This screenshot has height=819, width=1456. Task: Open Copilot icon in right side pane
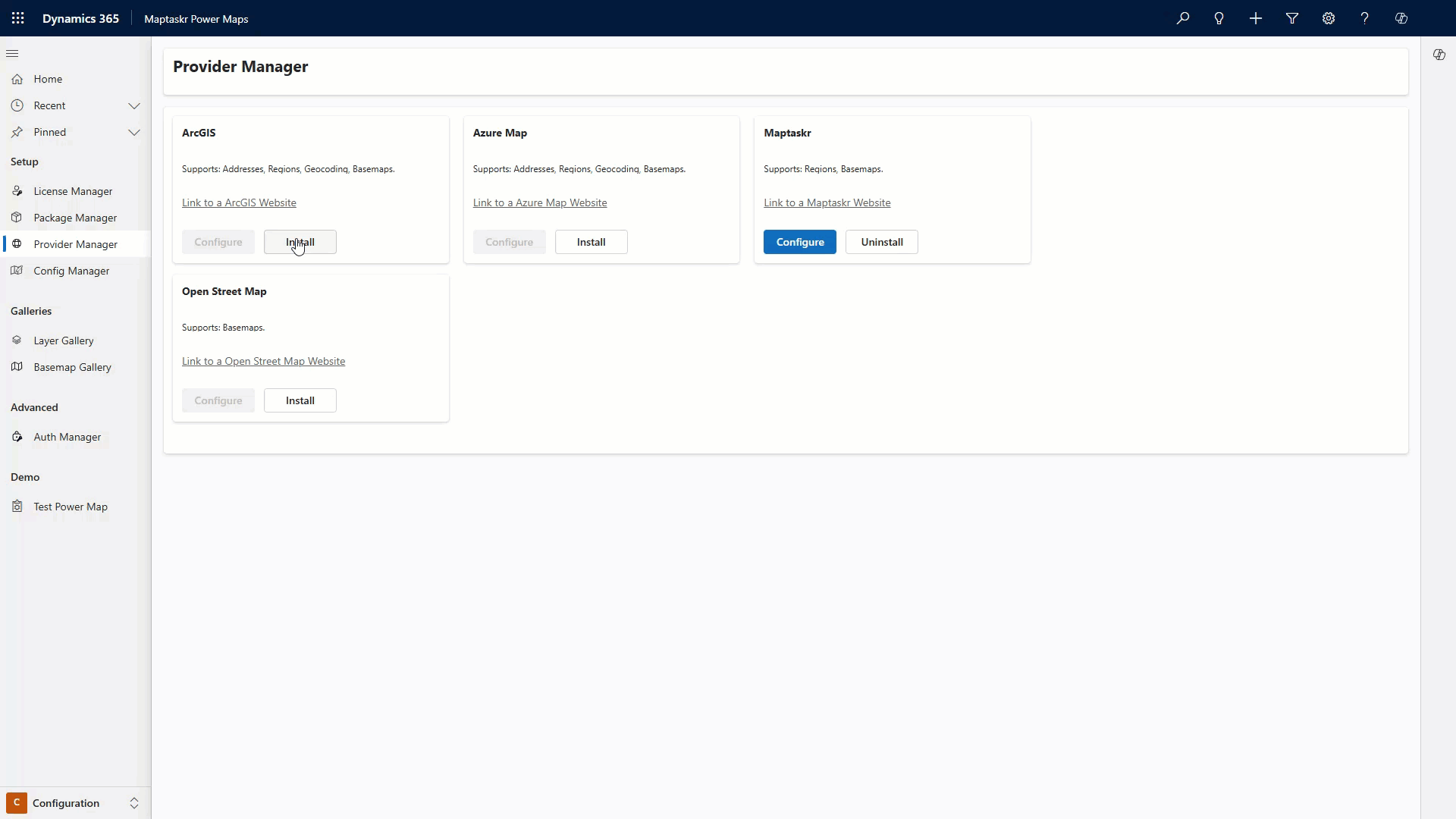[1439, 55]
